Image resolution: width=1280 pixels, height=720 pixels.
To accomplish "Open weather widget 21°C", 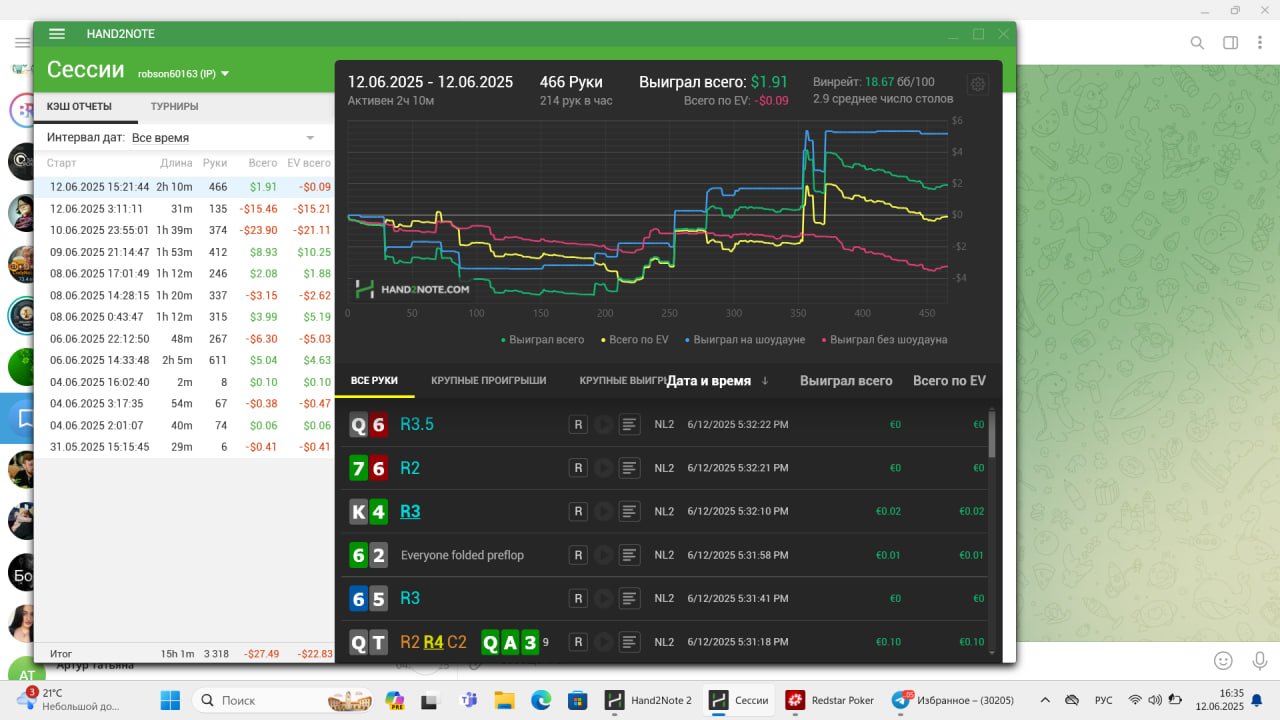I will (67, 700).
